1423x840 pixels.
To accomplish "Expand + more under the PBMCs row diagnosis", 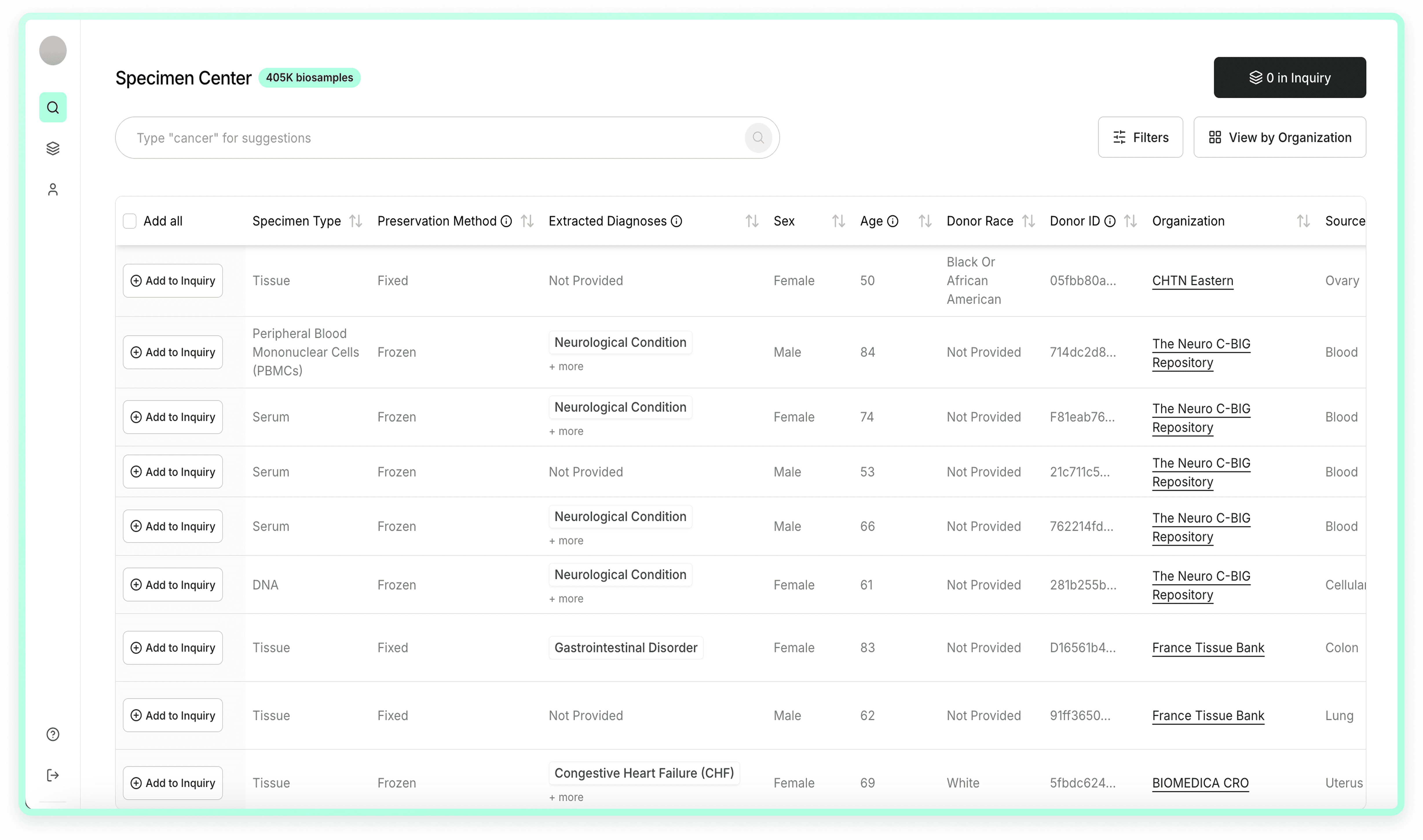I will [566, 366].
